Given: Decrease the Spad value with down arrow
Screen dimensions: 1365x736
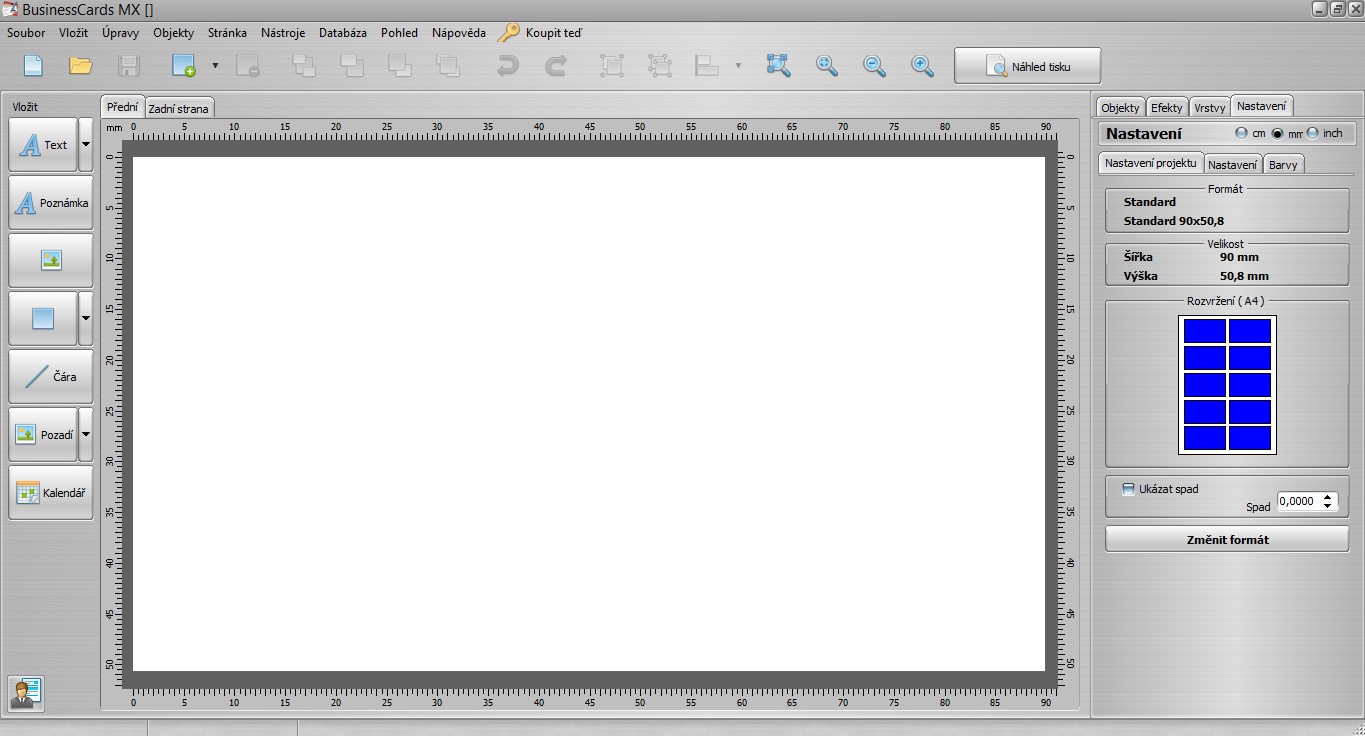Looking at the screenshot, I should 1328,506.
